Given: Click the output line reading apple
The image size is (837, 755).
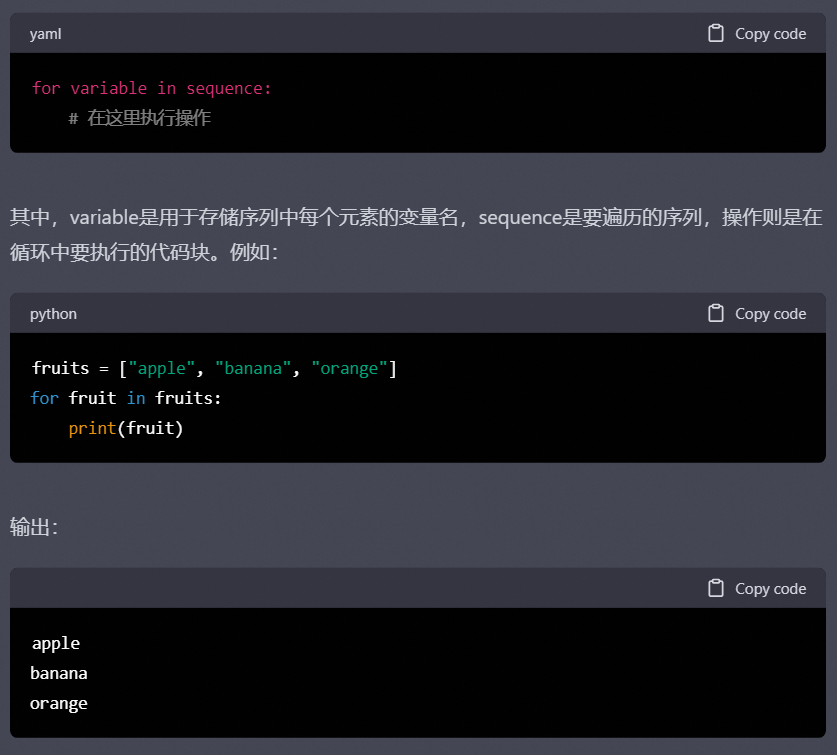Looking at the screenshot, I should tap(56, 643).
